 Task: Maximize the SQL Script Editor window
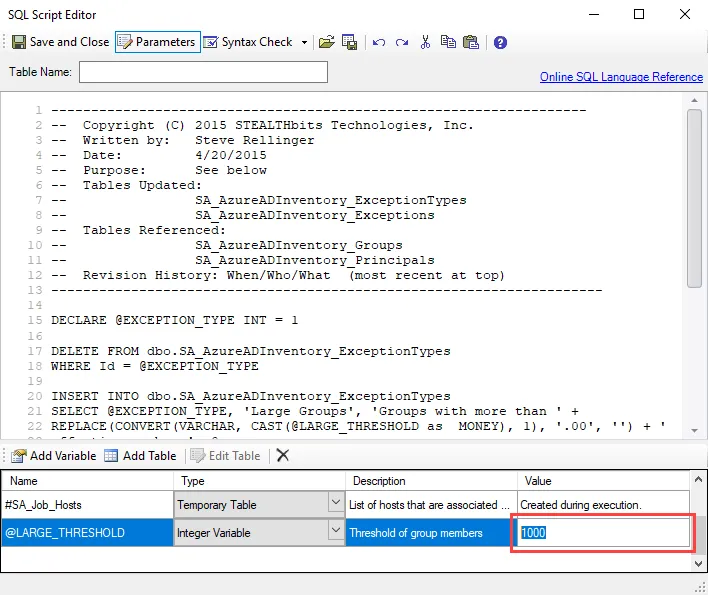(x=639, y=14)
